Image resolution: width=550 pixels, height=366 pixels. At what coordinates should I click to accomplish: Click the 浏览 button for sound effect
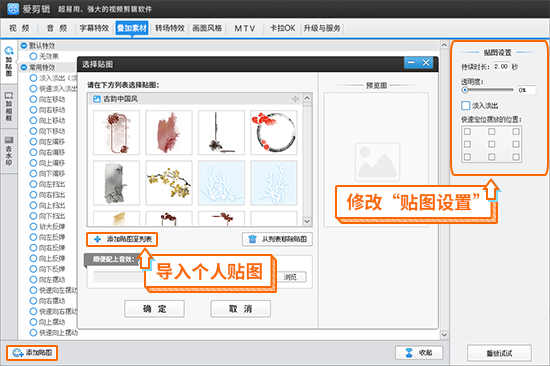tap(290, 277)
